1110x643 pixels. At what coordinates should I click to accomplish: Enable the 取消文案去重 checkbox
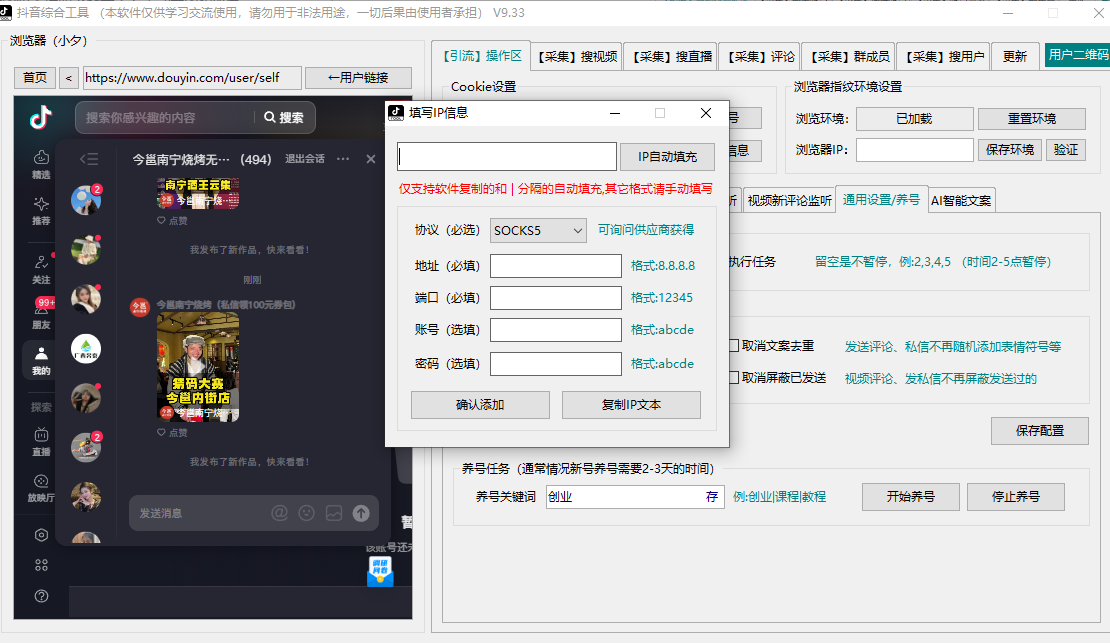click(734, 346)
